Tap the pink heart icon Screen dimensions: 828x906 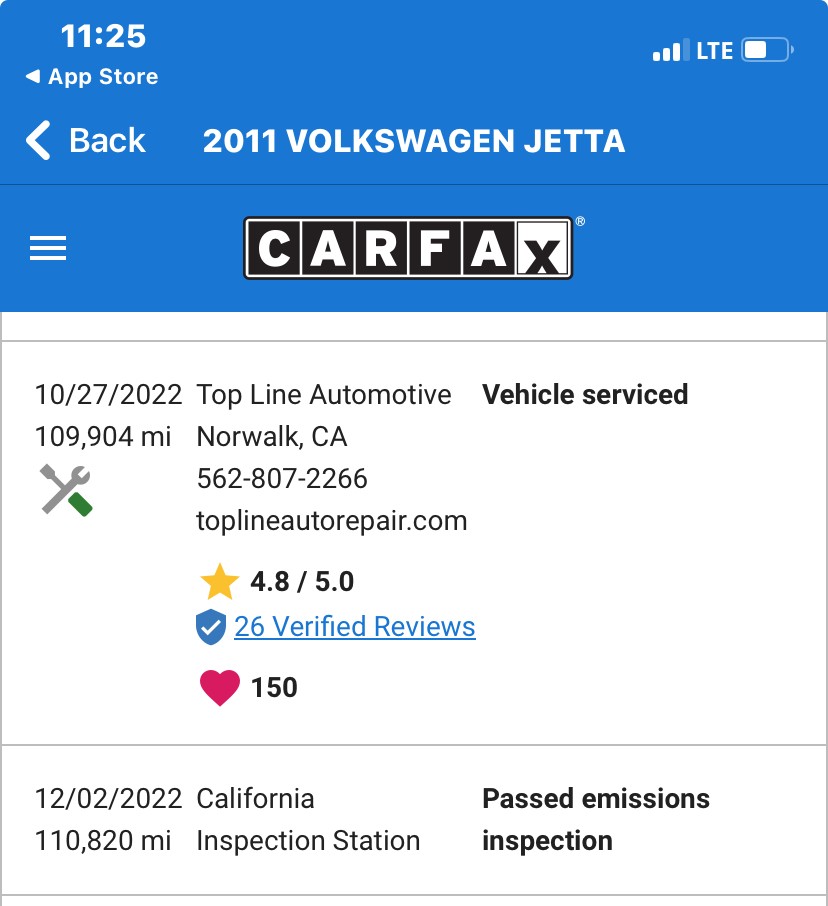220,688
